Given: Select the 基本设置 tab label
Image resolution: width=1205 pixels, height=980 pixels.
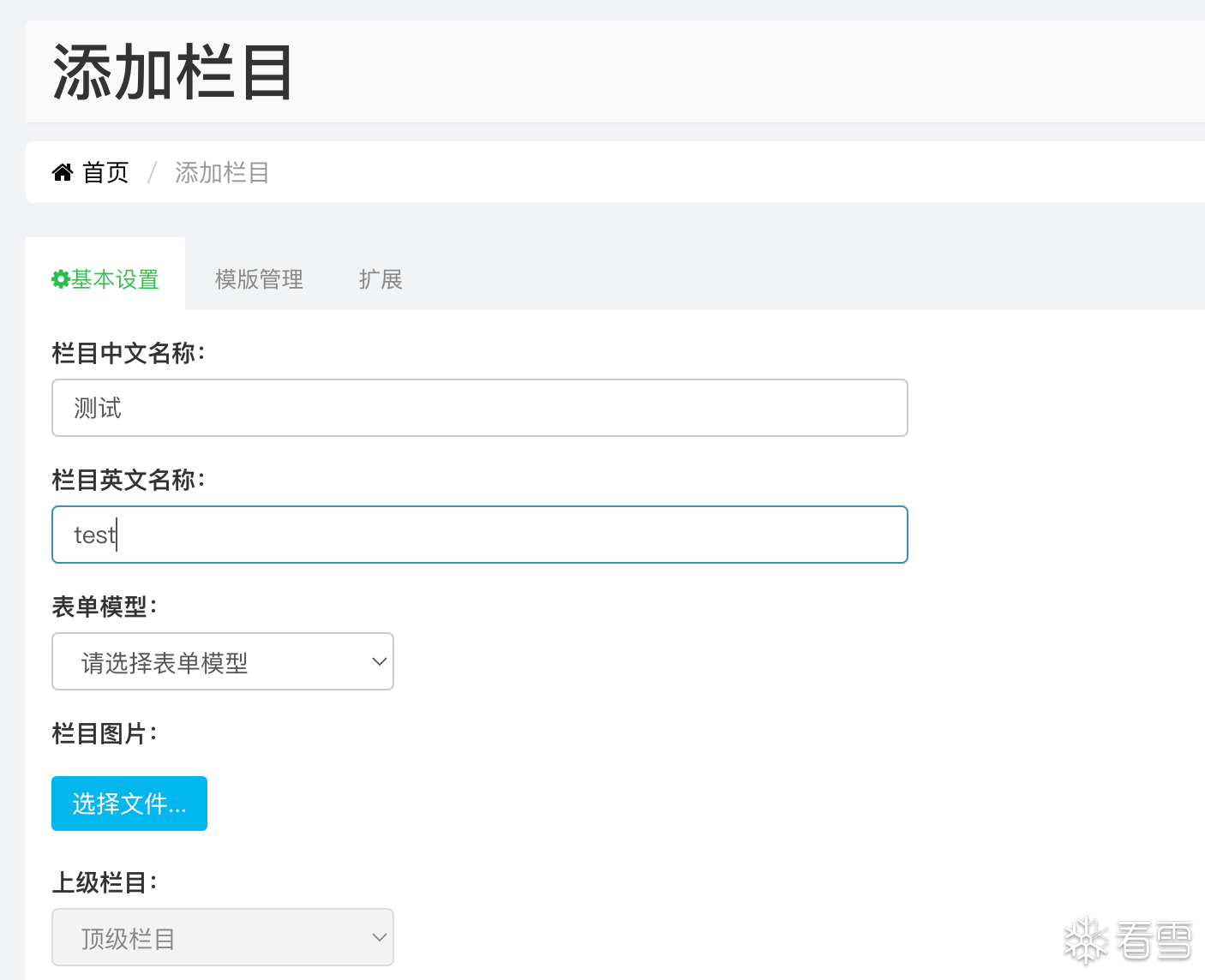Looking at the screenshot, I should pos(115,279).
